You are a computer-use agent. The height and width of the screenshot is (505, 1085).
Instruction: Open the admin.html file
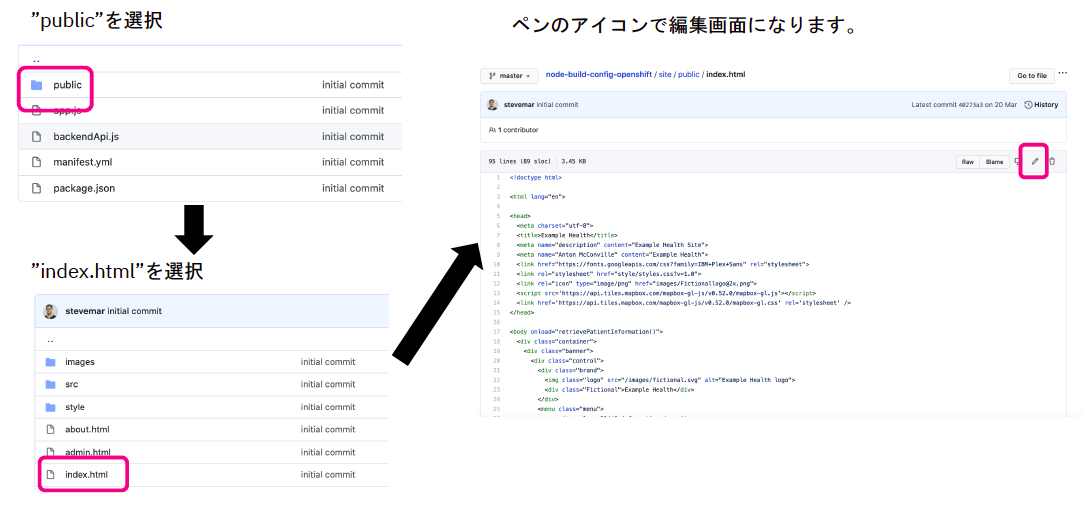click(x=88, y=452)
